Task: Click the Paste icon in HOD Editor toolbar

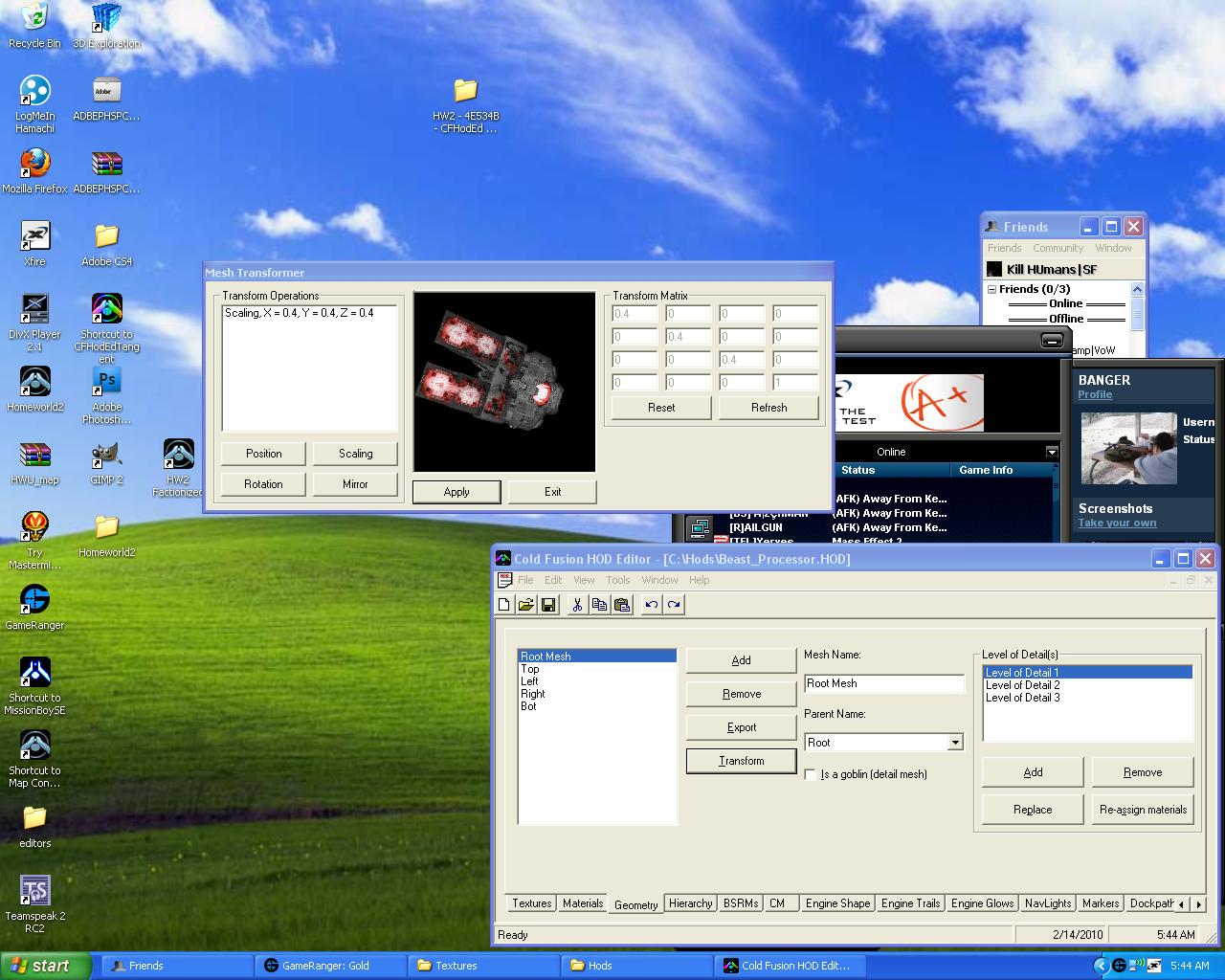Action: (x=622, y=605)
